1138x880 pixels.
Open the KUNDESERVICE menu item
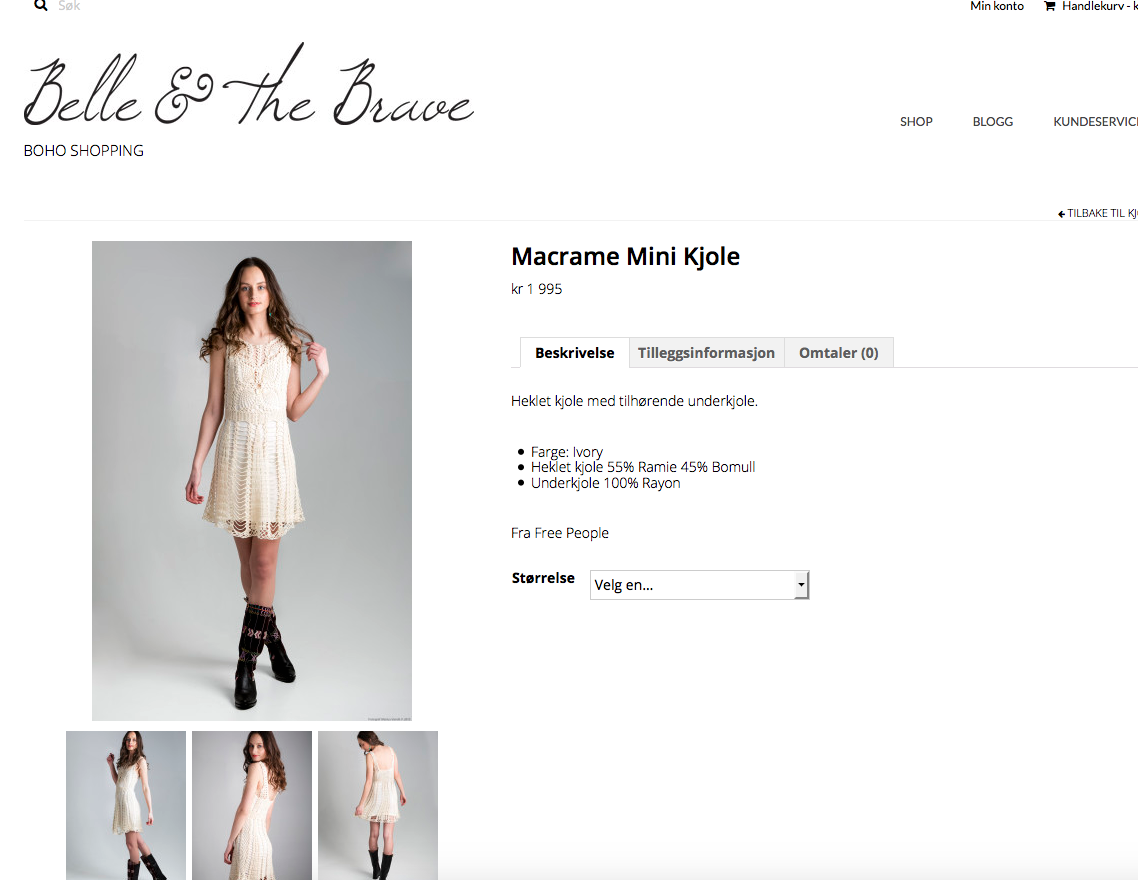point(1096,122)
